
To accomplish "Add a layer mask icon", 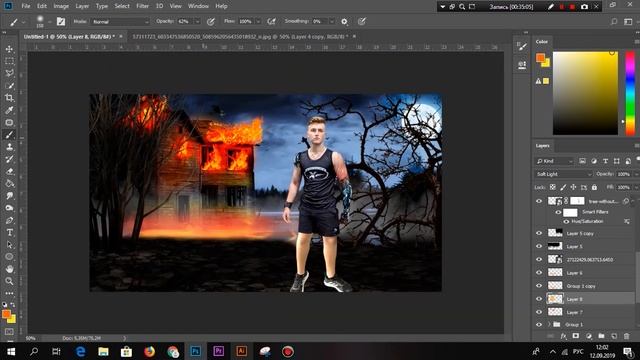I will (576, 336).
